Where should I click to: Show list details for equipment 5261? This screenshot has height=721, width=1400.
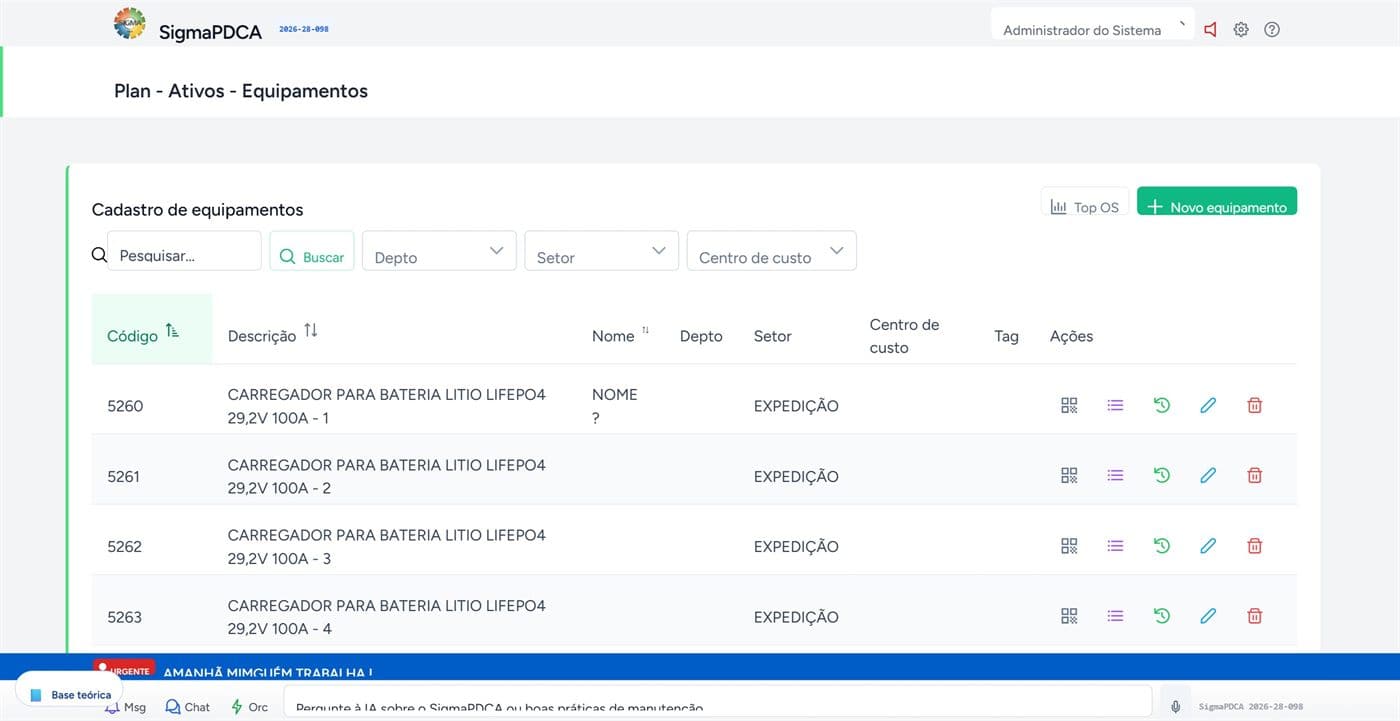pyautogui.click(x=1115, y=475)
